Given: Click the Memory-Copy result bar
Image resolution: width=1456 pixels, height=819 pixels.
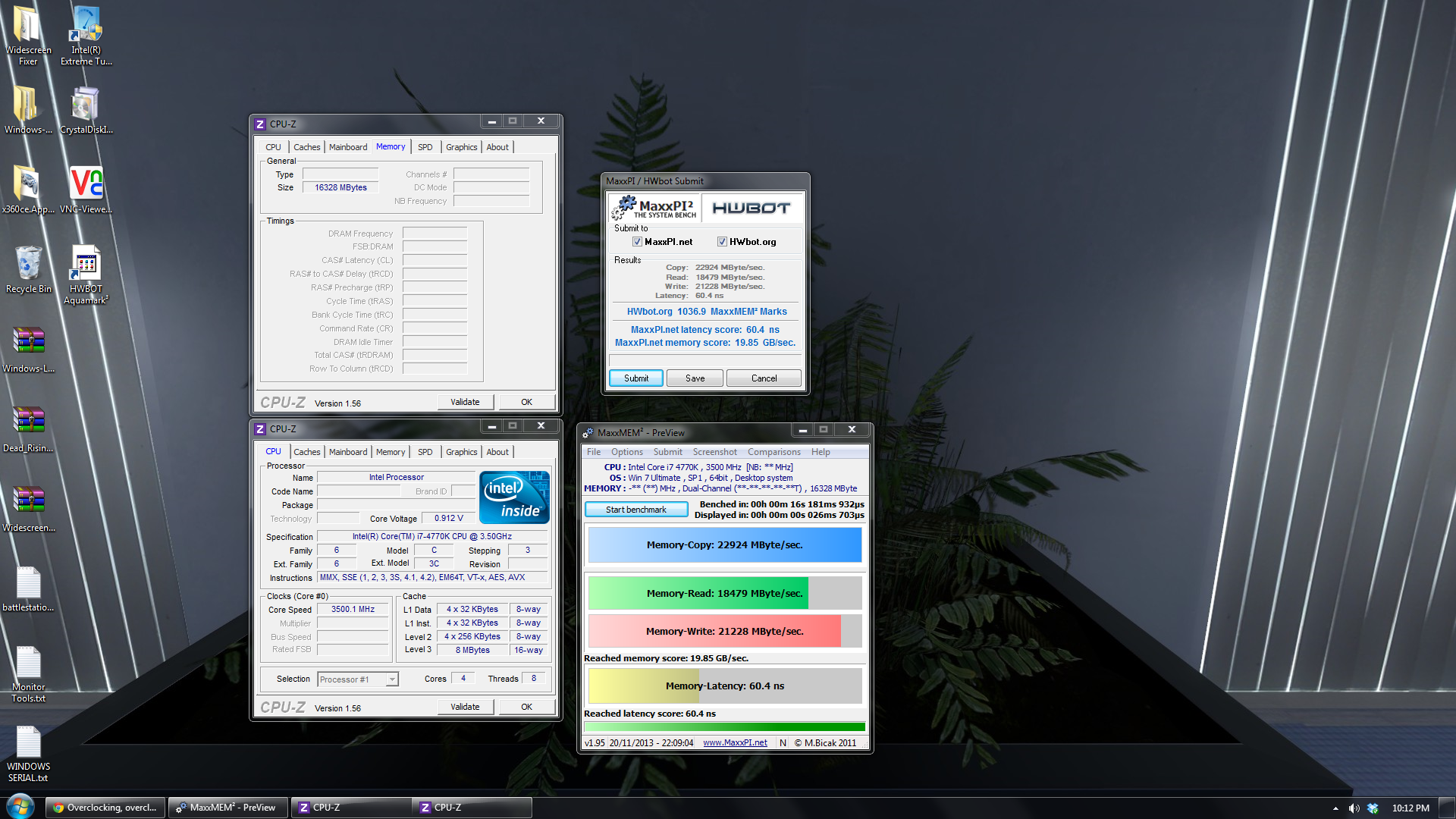Looking at the screenshot, I should [x=725, y=545].
